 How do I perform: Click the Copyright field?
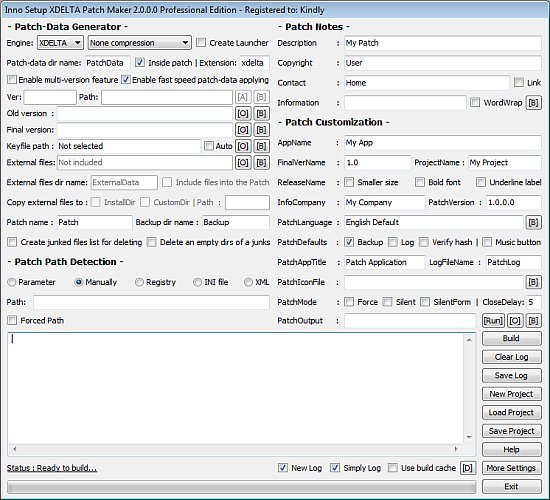pos(443,63)
